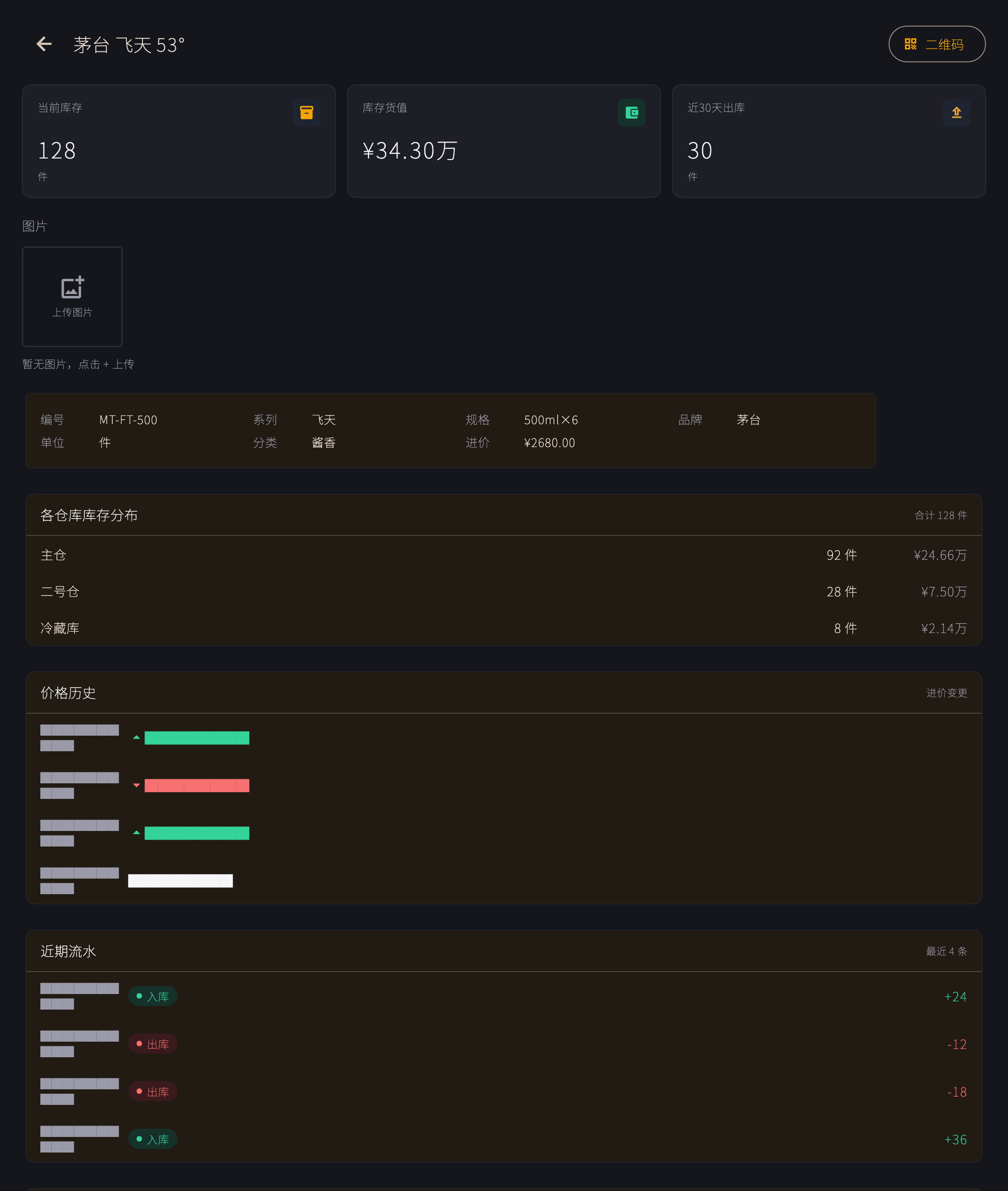Select the 主仓 warehouse row
1008x1191 pixels.
coord(504,555)
